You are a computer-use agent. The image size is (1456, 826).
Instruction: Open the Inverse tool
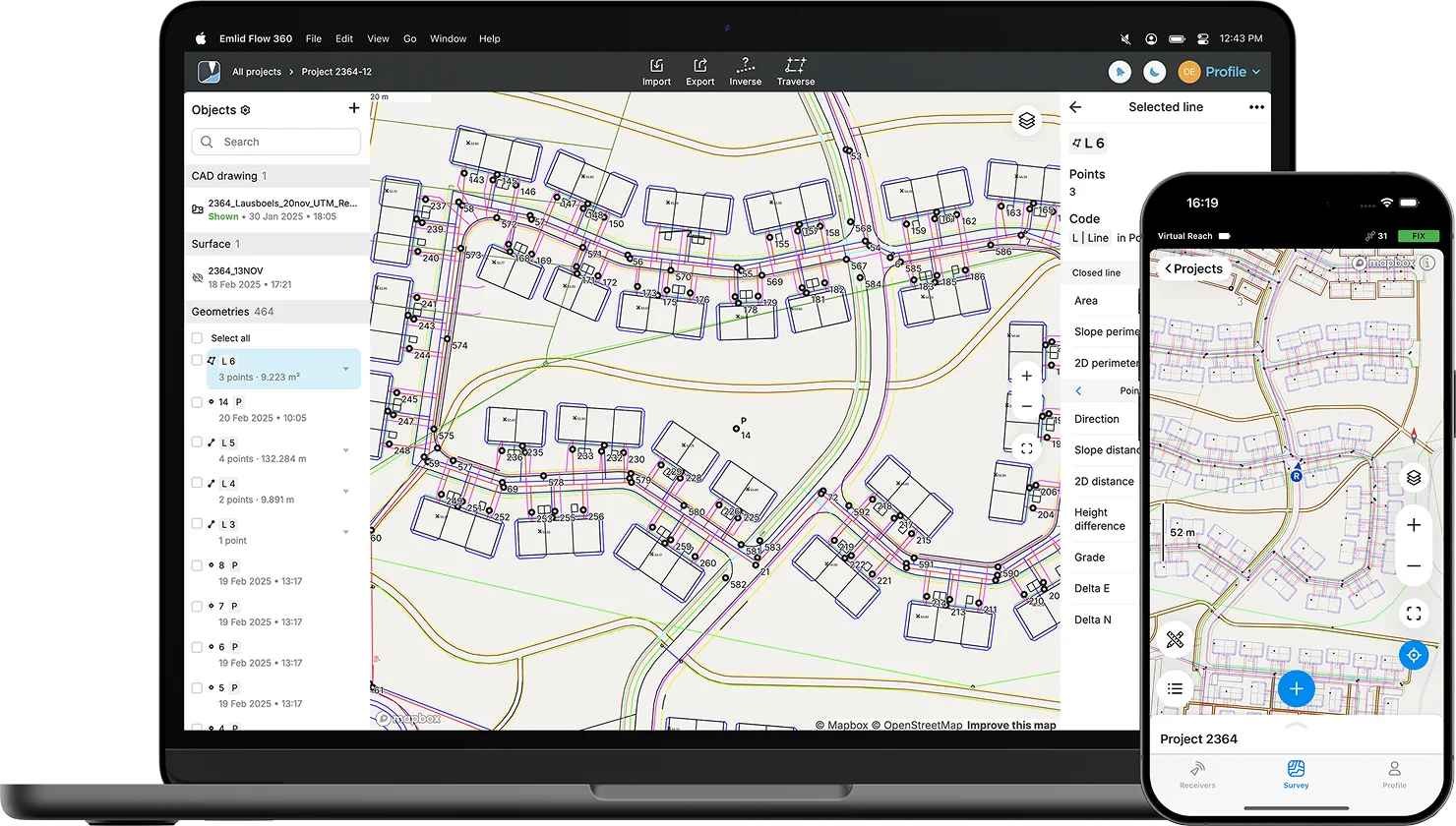(x=745, y=71)
